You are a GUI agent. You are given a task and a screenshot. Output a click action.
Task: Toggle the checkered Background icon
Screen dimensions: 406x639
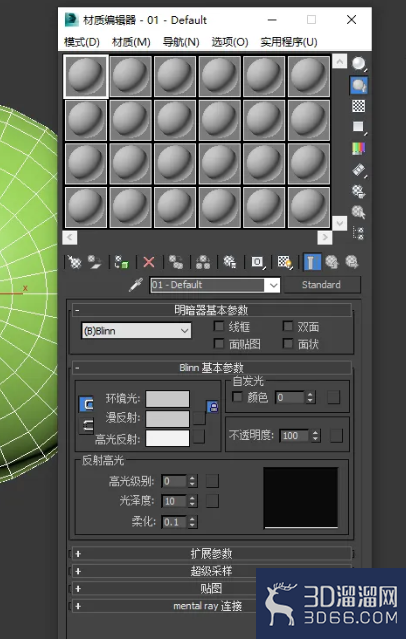pos(359,106)
